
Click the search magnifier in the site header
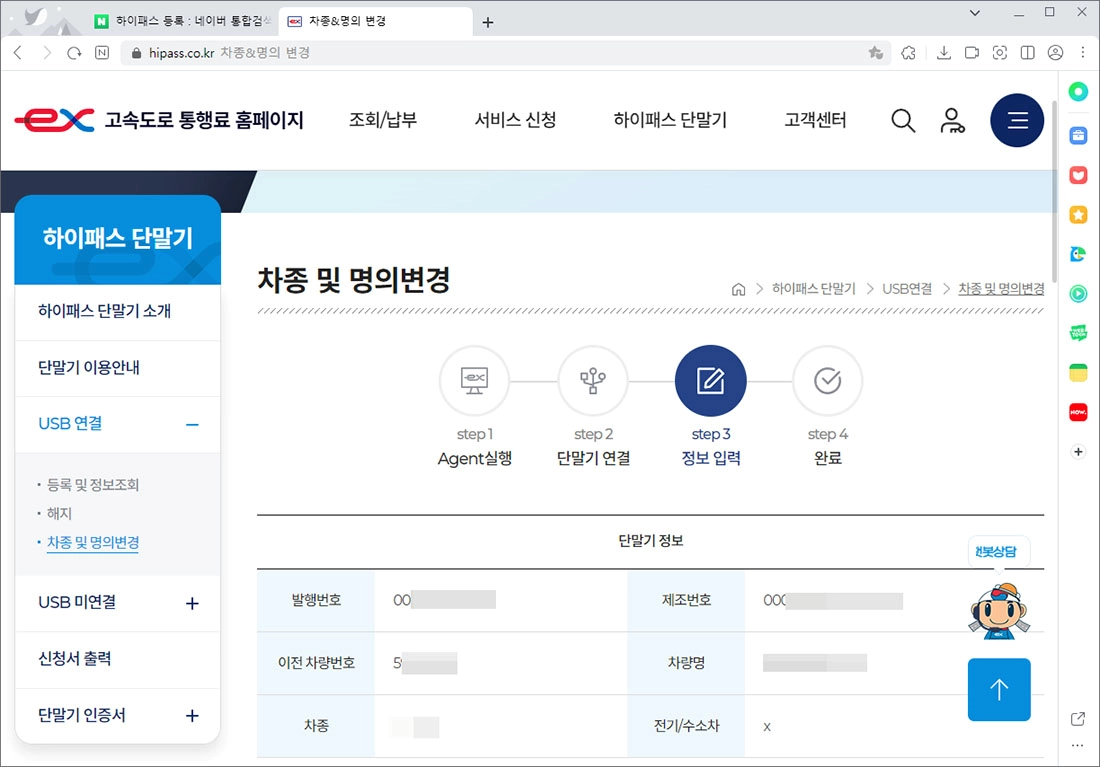click(x=903, y=120)
